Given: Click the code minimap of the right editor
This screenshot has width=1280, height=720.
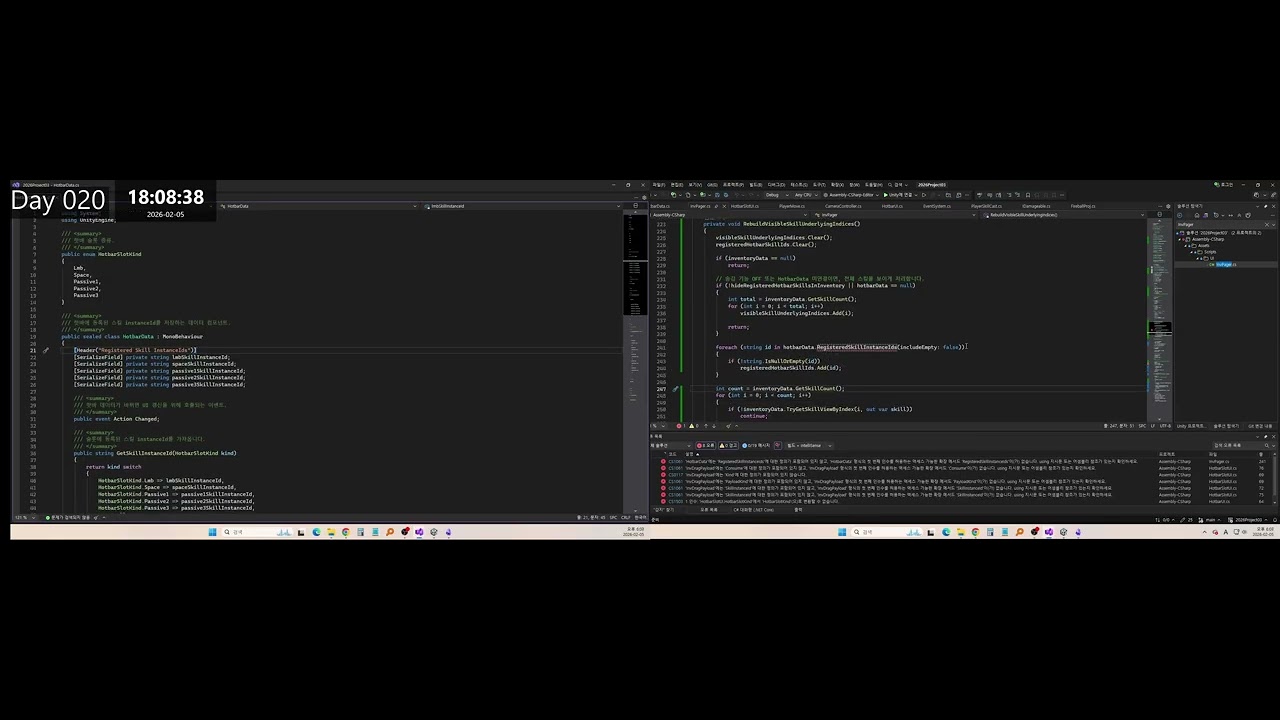Looking at the screenshot, I should coord(1160,320).
